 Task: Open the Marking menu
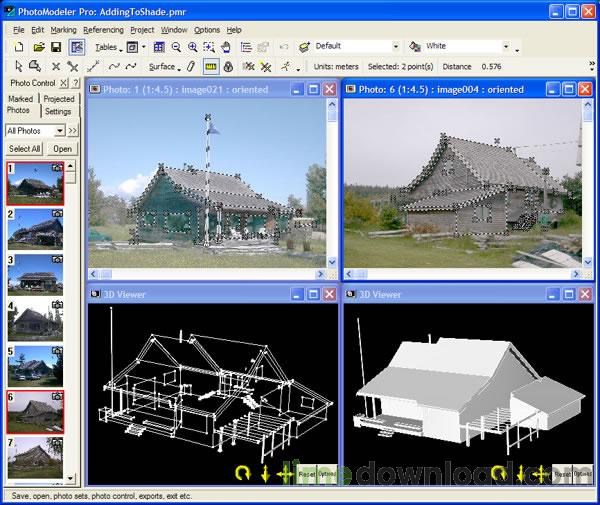tap(63, 30)
